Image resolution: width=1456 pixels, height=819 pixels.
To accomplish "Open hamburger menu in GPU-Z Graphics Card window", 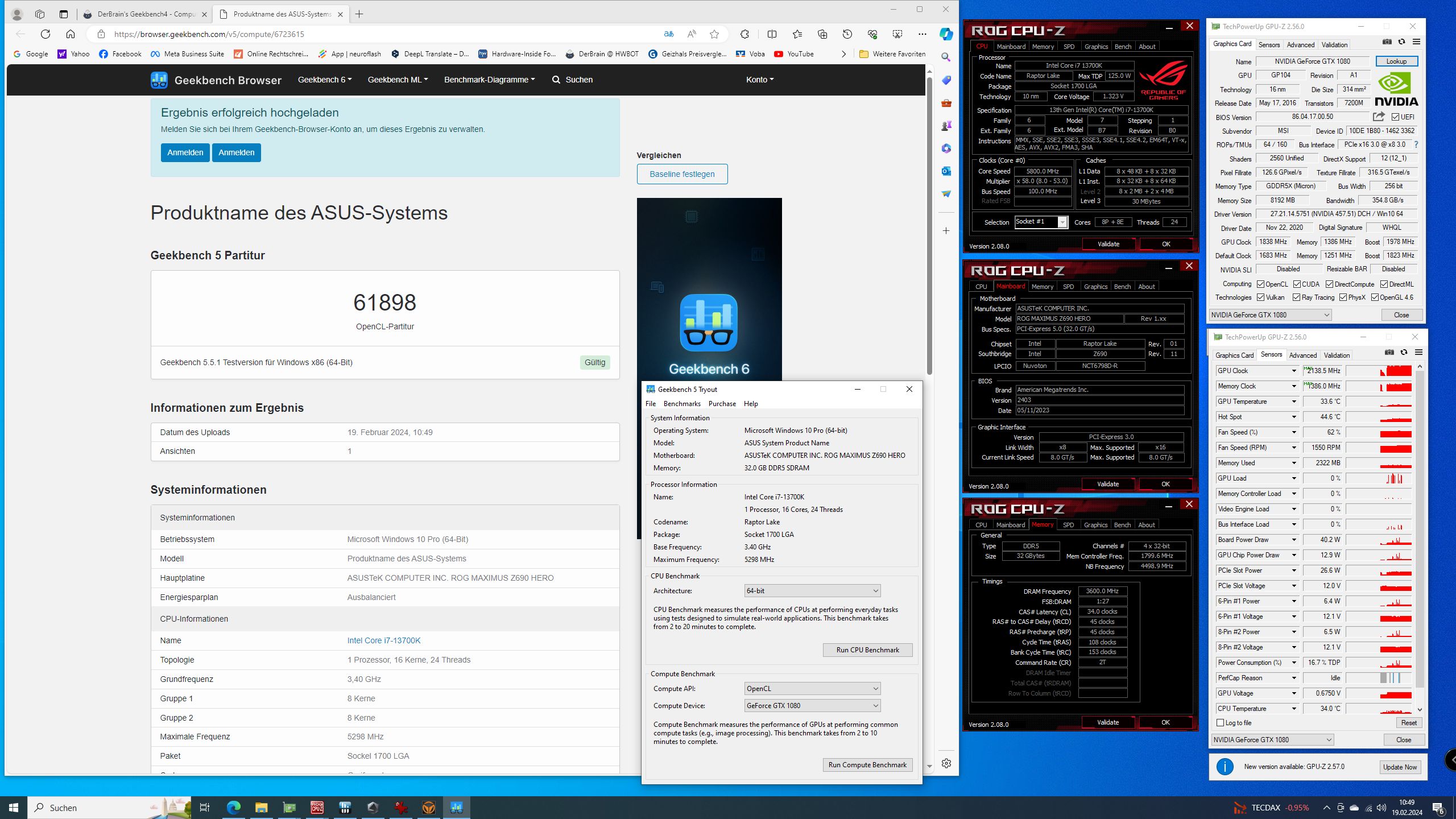I will pos(1416,42).
